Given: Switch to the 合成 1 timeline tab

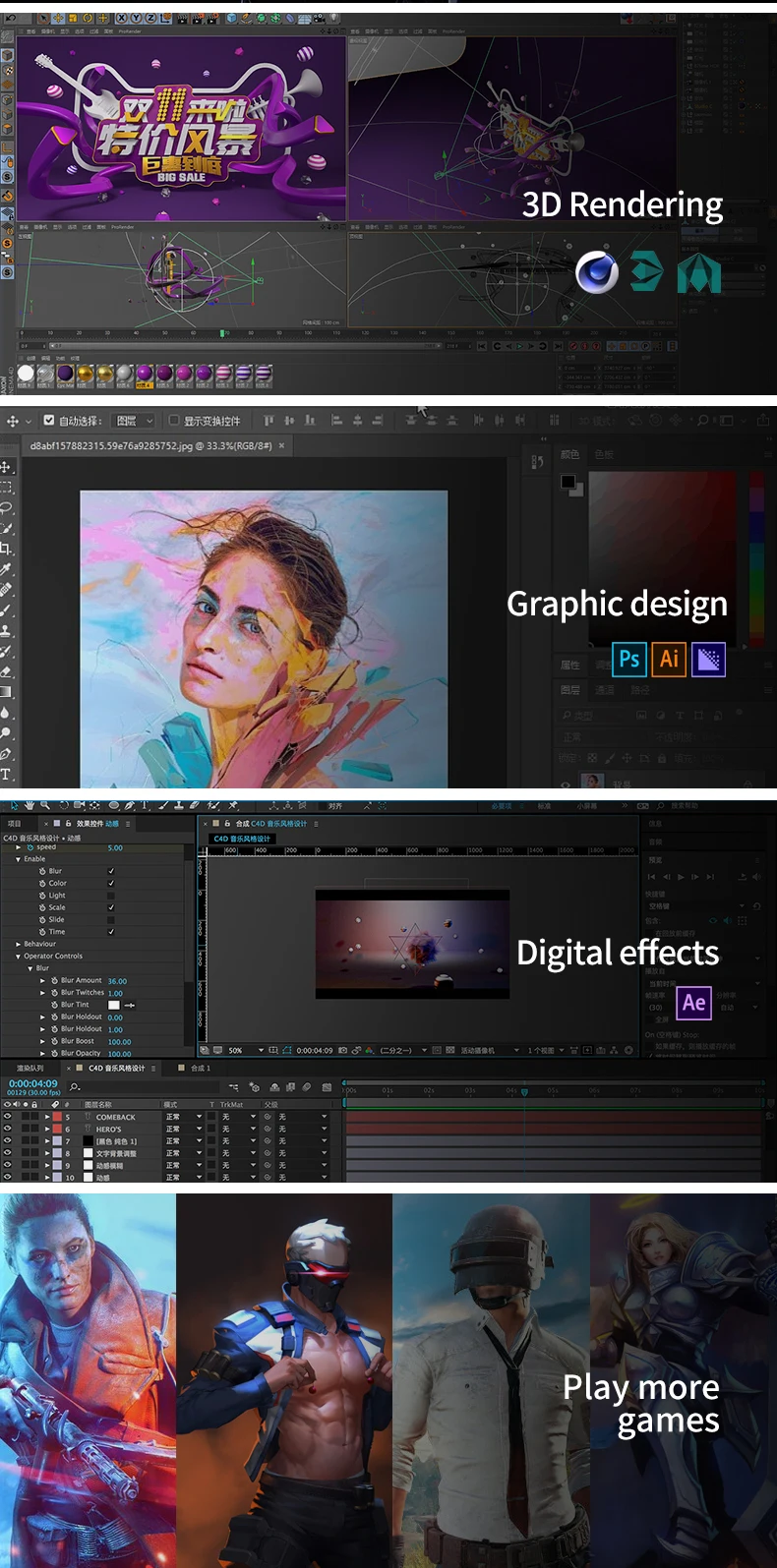Looking at the screenshot, I should (201, 1068).
